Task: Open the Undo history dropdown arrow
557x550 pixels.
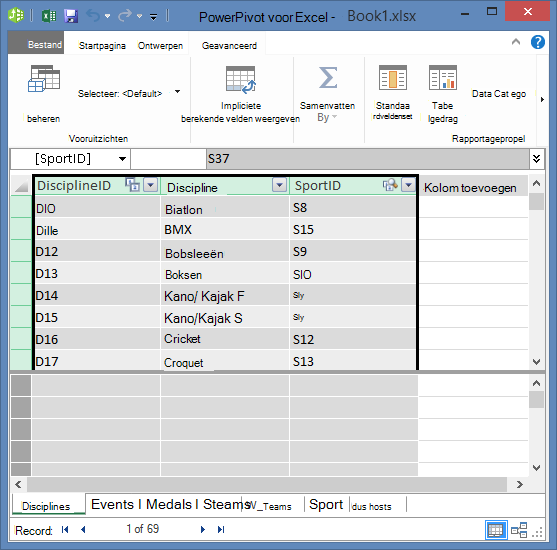Action: pyautogui.click(x=108, y=16)
